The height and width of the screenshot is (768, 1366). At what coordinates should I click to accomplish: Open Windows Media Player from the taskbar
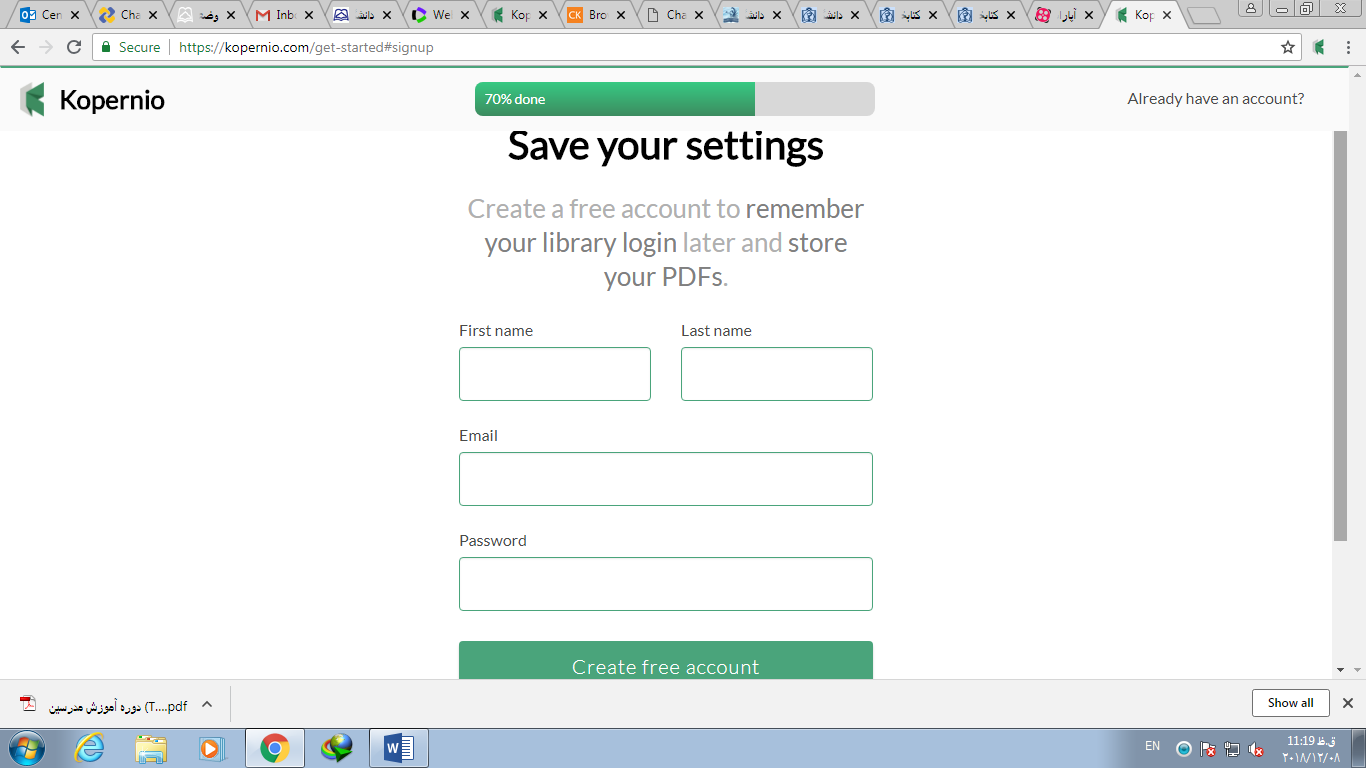pos(212,748)
